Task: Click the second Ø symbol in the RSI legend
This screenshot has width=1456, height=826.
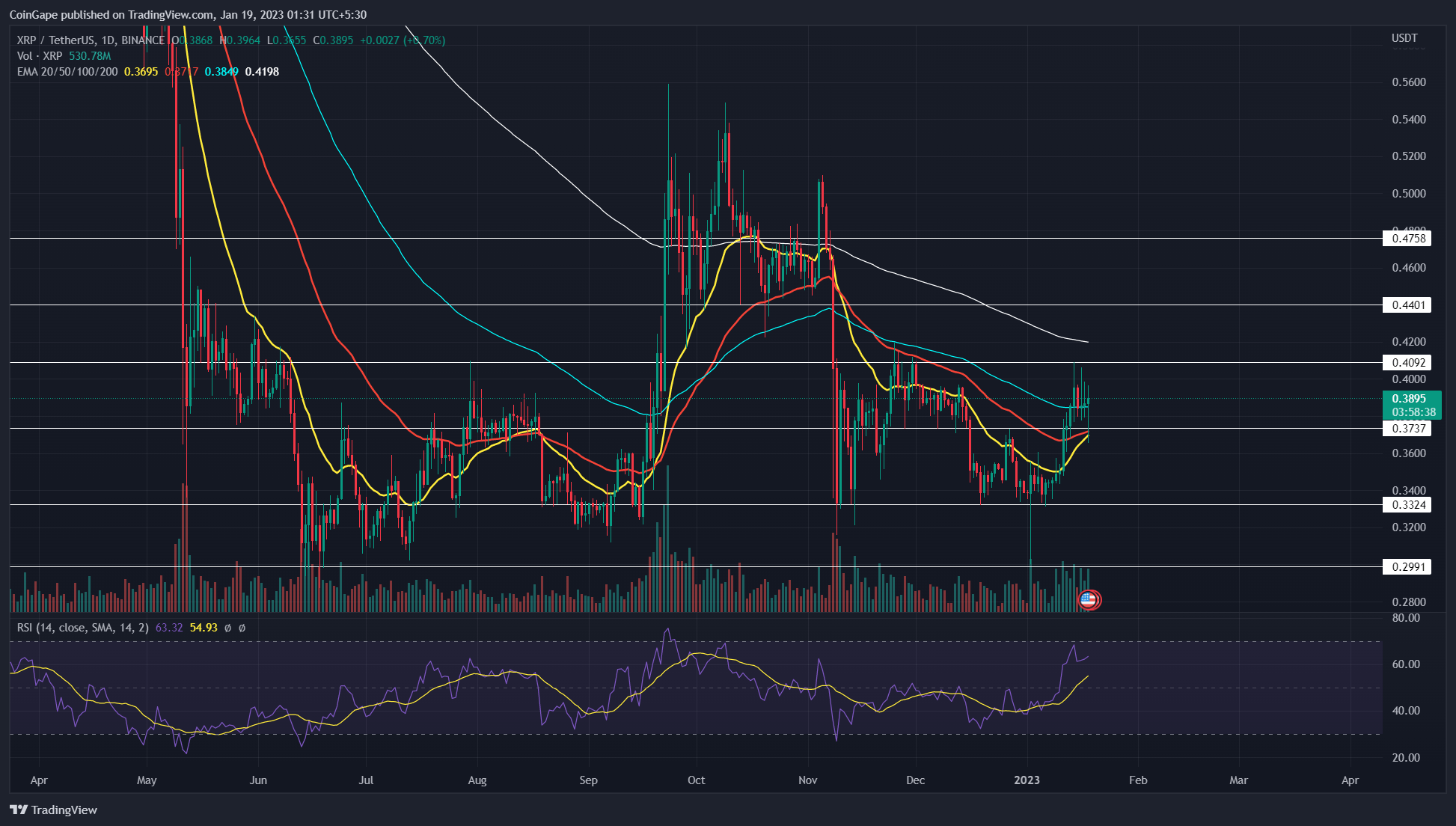Action: click(242, 628)
